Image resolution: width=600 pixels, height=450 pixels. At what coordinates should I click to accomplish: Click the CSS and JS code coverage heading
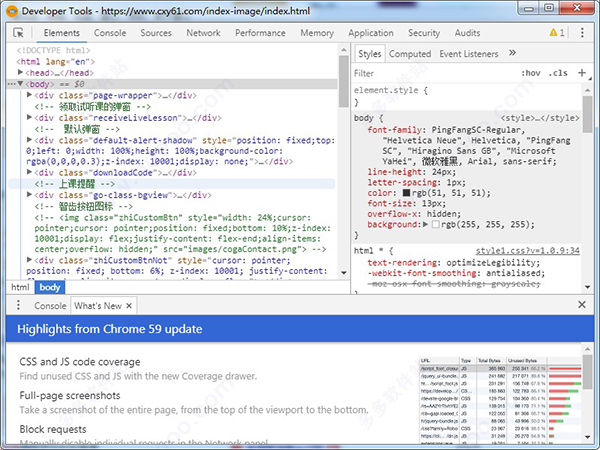(80, 362)
